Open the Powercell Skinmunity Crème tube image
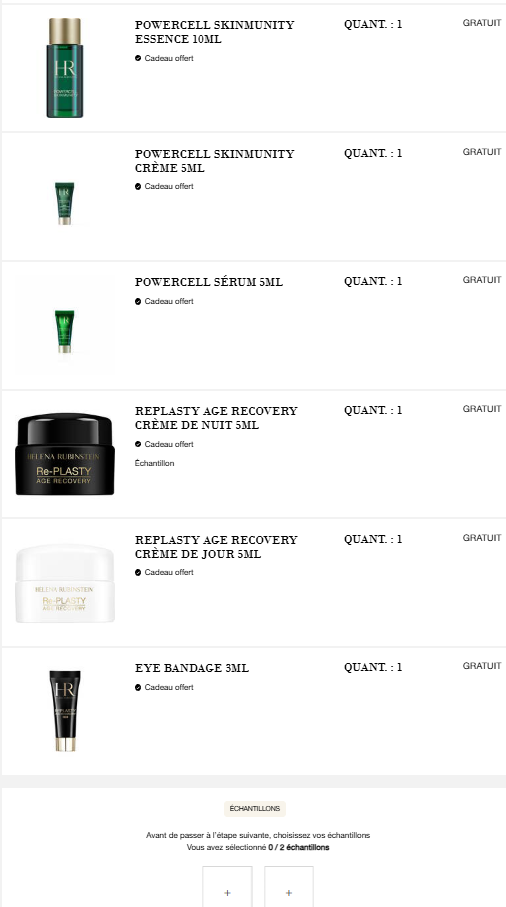The width and height of the screenshot is (506, 907). click(x=65, y=203)
